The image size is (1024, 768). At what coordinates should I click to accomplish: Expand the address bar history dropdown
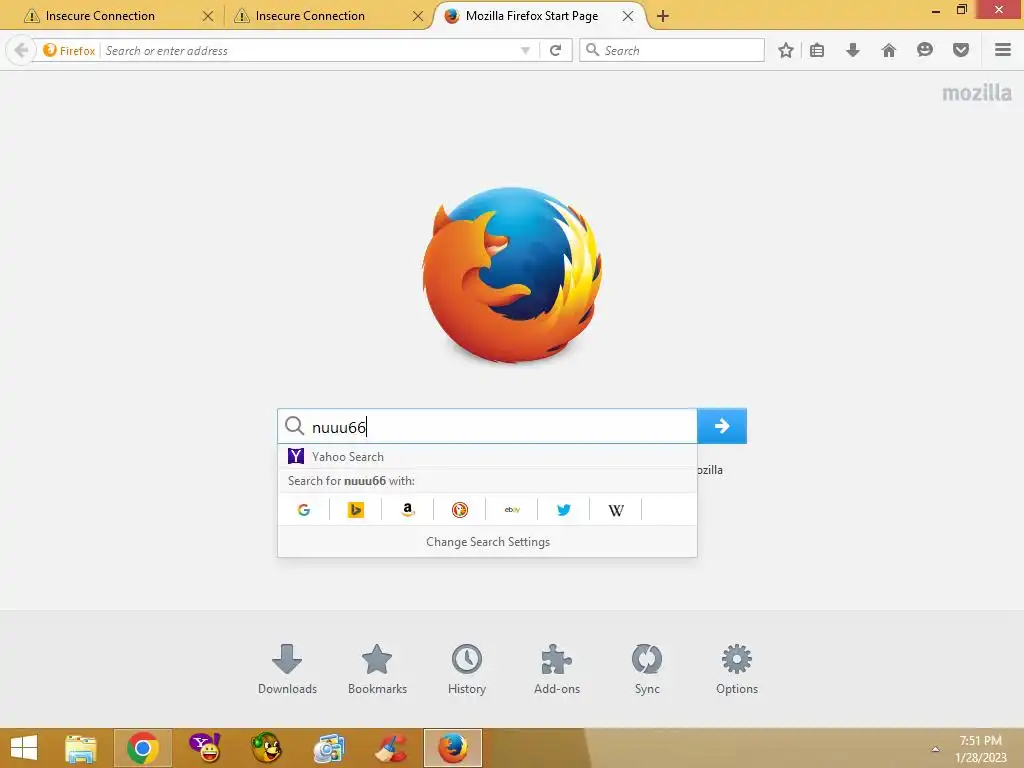point(525,50)
